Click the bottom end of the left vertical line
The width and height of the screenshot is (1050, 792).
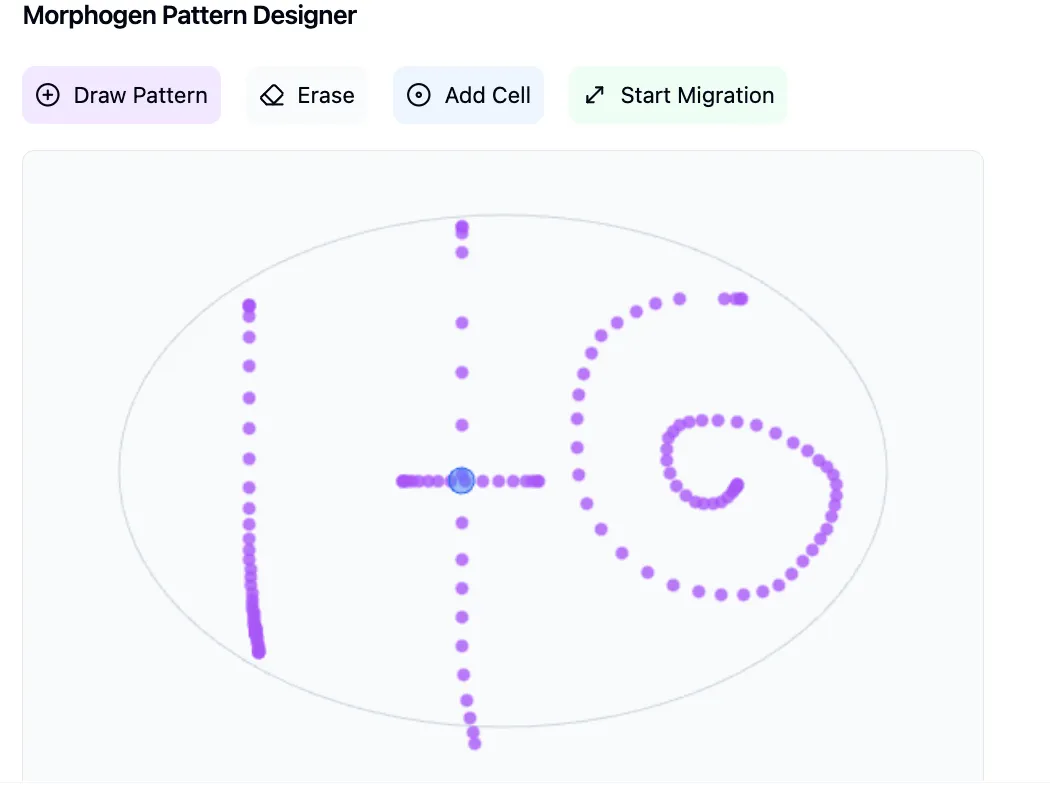point(259,651)
